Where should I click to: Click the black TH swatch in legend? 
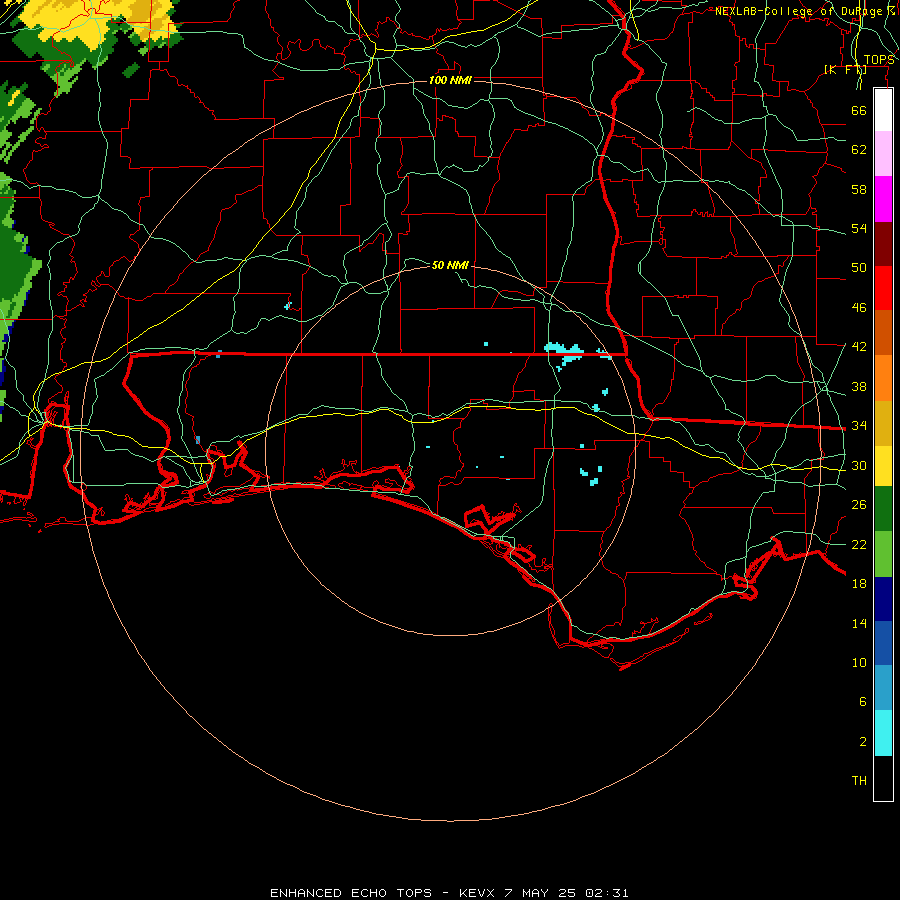click(x=883, y=778)
